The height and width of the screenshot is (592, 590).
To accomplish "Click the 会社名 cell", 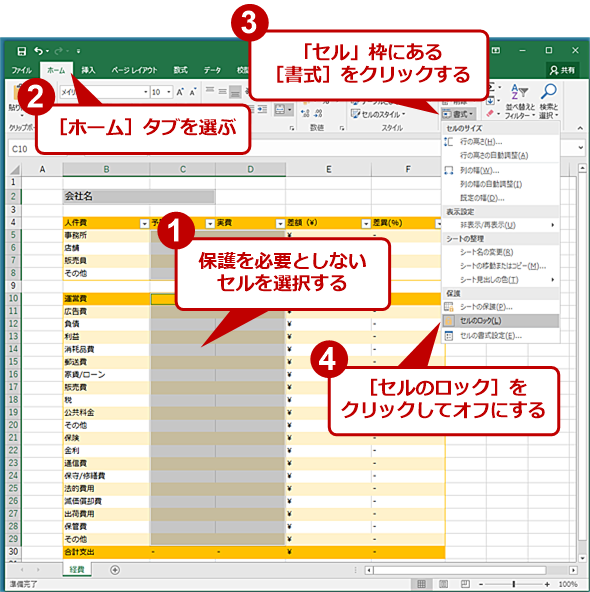I will (139, 196).
